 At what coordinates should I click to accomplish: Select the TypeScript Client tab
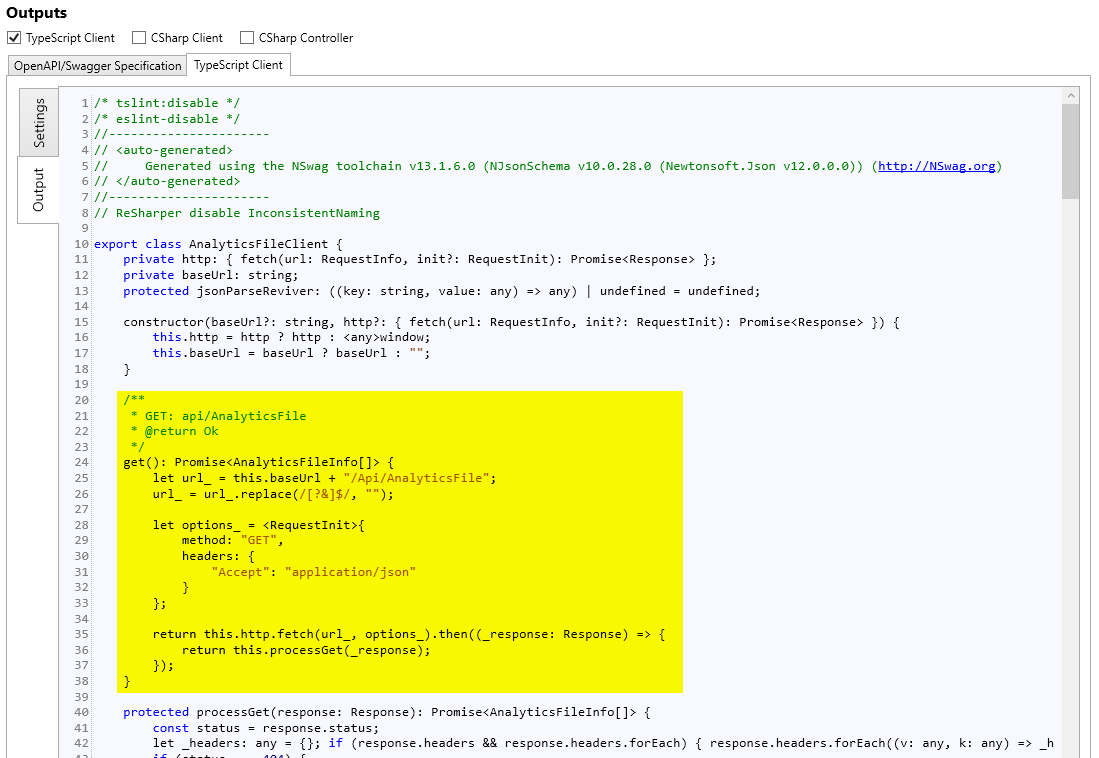(238, 65)
